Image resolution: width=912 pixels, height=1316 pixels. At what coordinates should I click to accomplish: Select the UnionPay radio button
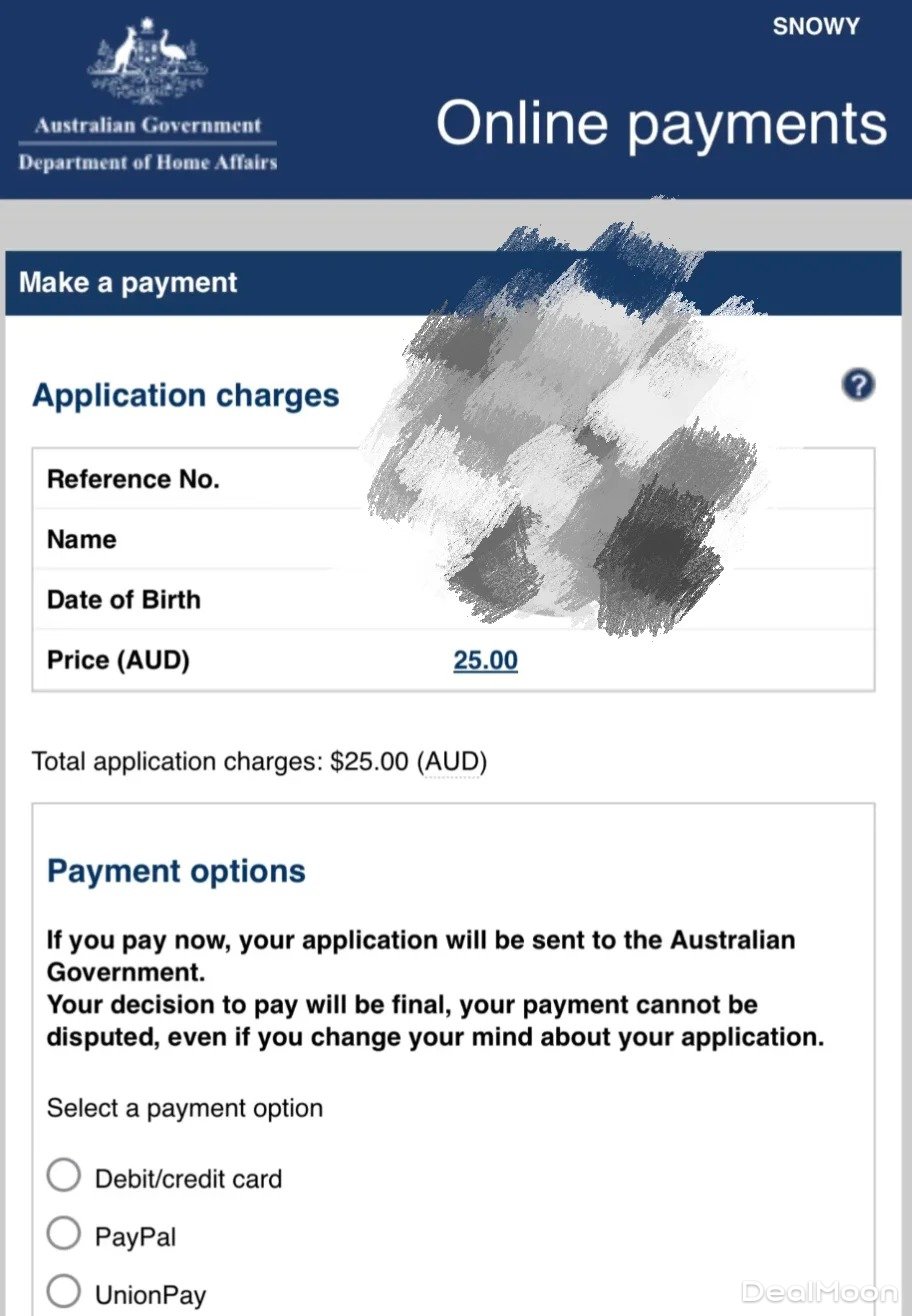[64, 1294]
